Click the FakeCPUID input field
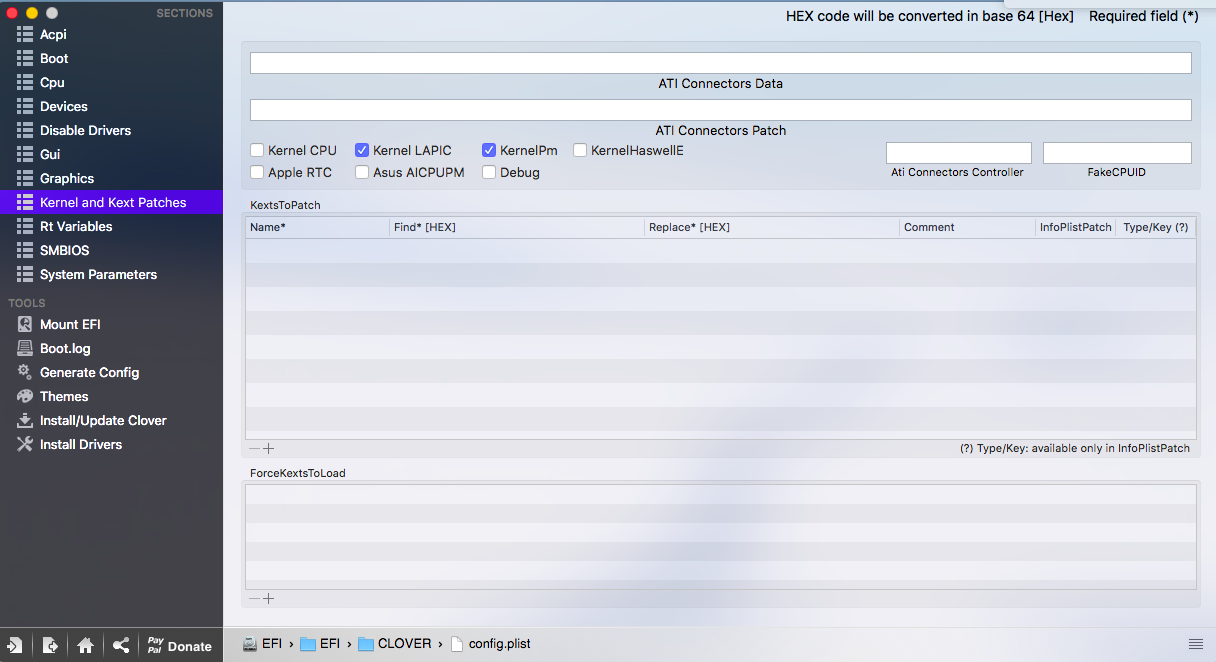 click(x=1117, y=153)
